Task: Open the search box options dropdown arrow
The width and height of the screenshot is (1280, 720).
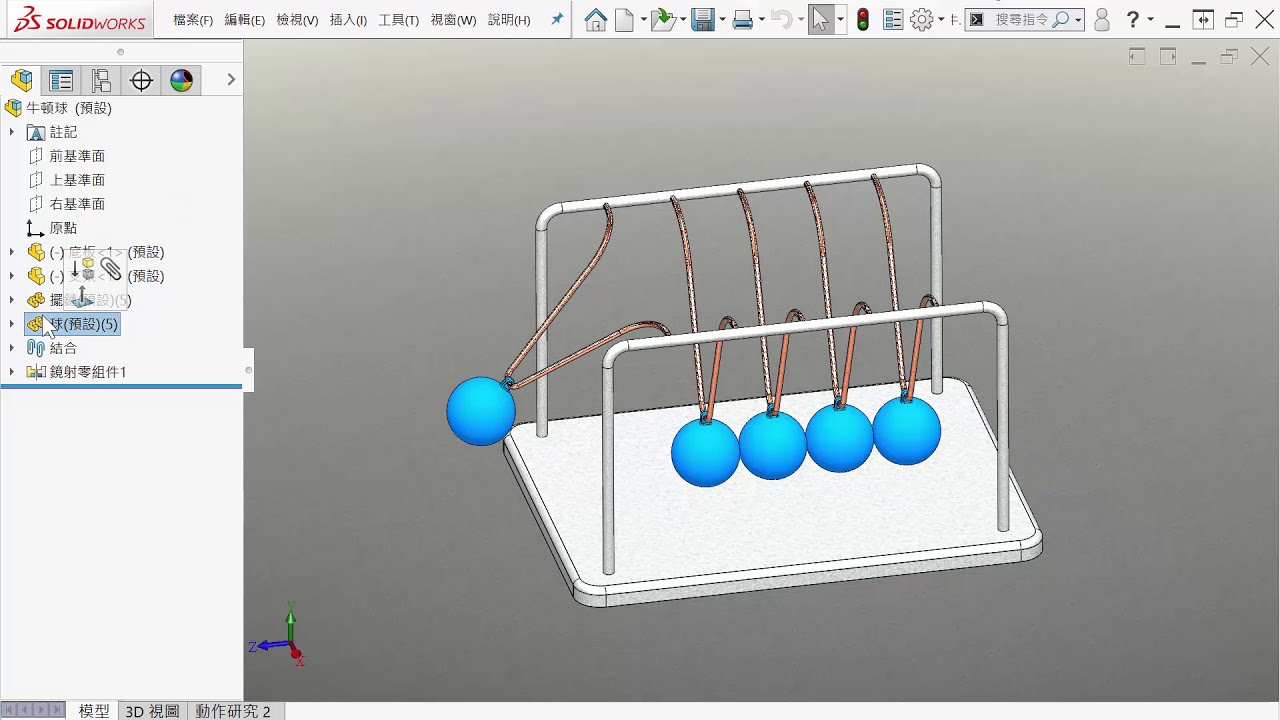Action: click(1078, 20)
